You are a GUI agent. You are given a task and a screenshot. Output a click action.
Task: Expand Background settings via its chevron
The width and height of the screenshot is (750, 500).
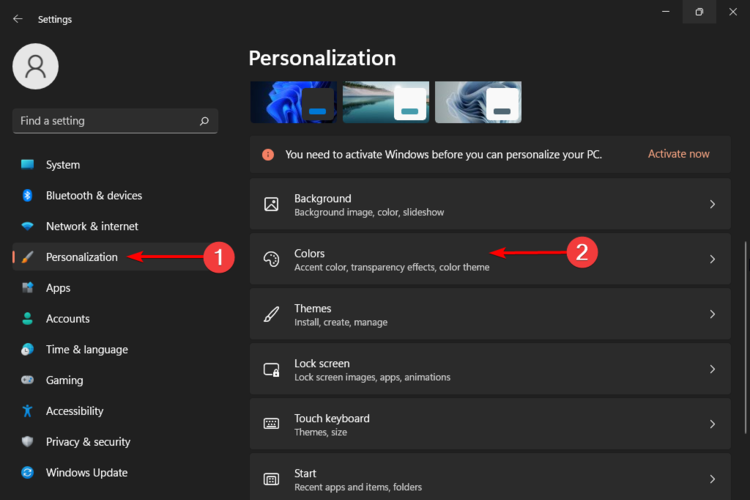[x=712, y=204]
